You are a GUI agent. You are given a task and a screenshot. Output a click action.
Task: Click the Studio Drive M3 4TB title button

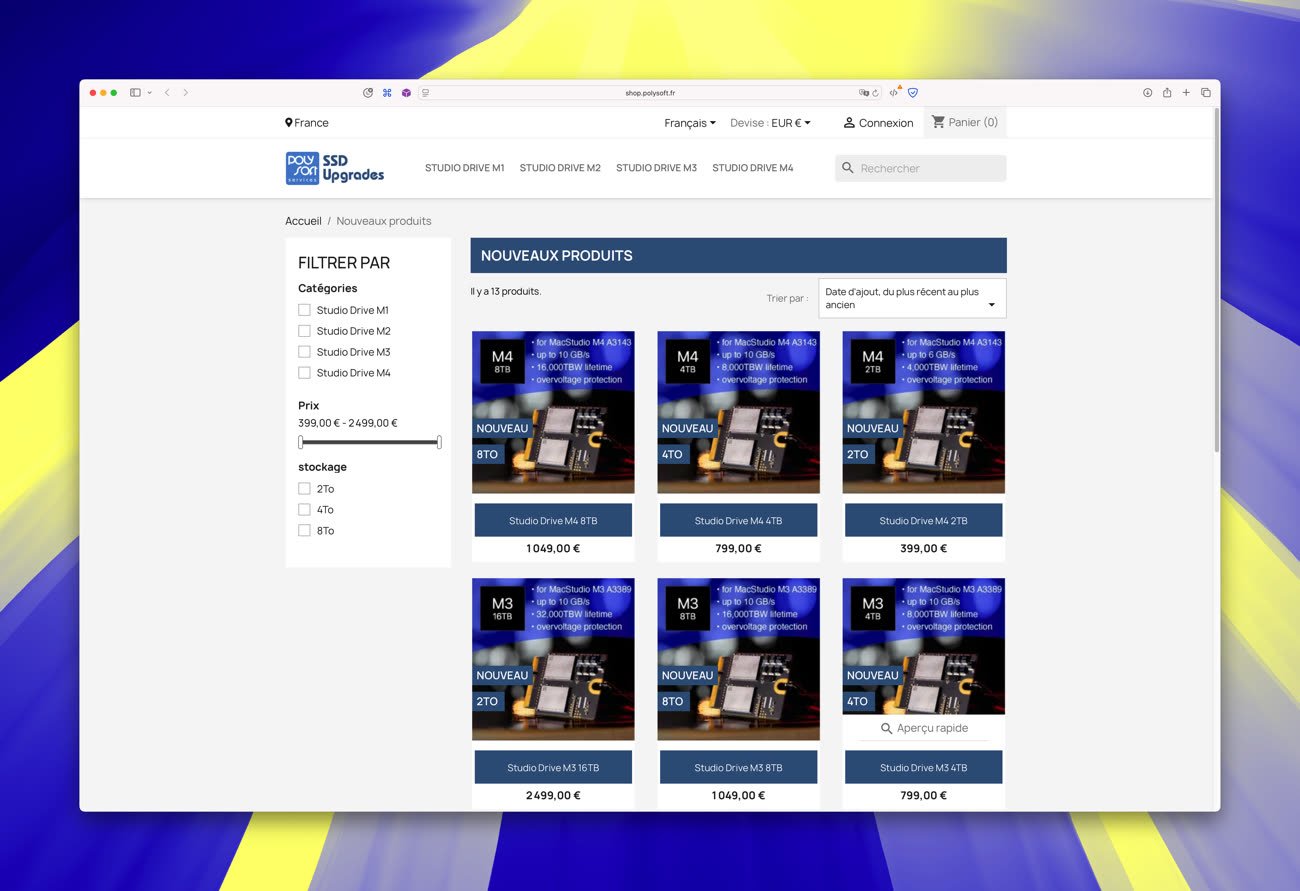[x=924, y=768]
